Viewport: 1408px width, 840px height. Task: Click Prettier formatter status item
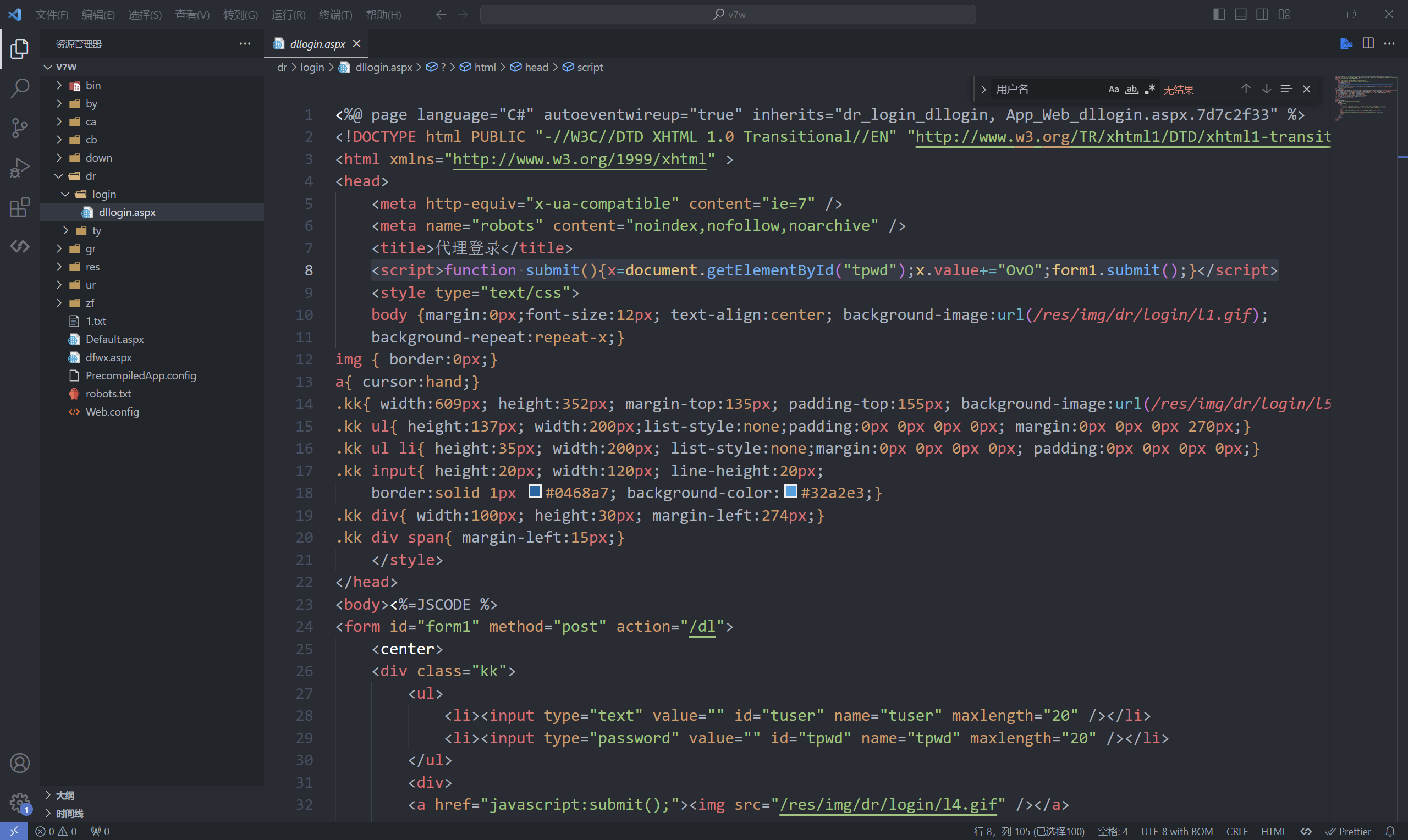(1347, 831)
